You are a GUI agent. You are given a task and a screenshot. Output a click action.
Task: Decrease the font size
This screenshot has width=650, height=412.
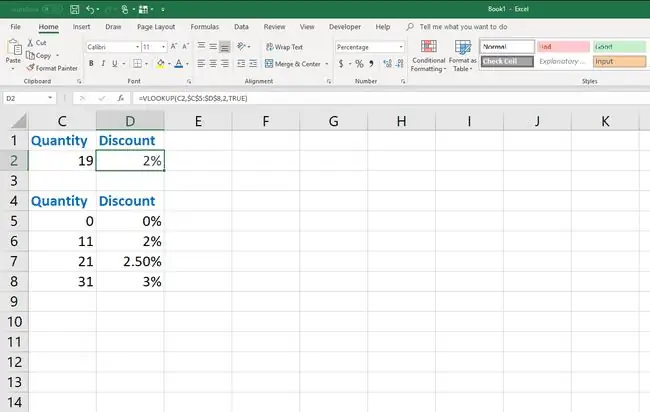click(x=186, y=46)
